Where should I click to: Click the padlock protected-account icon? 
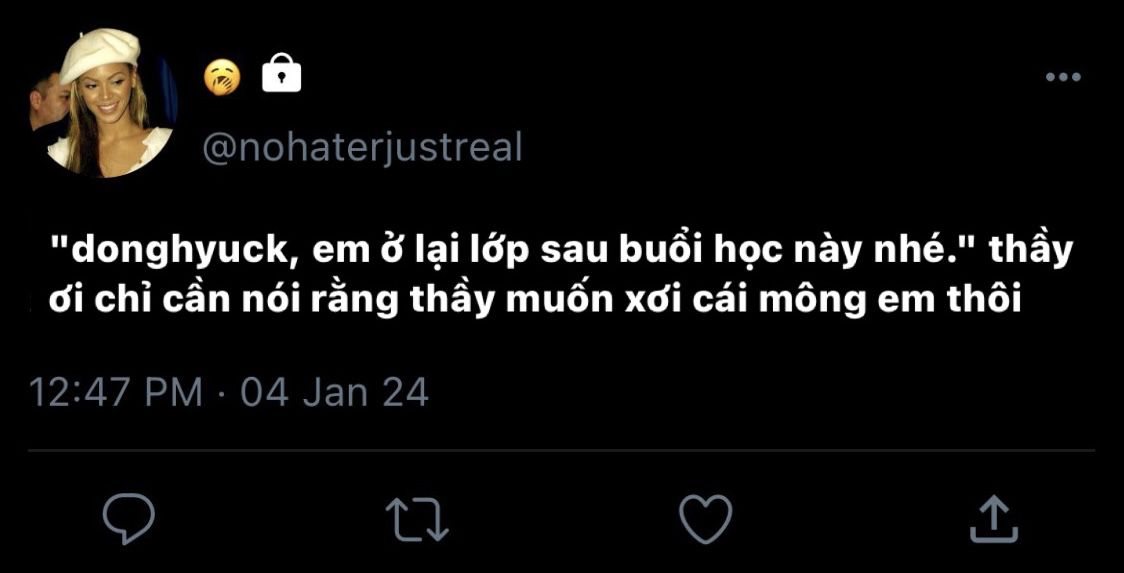tap(282, 73)
